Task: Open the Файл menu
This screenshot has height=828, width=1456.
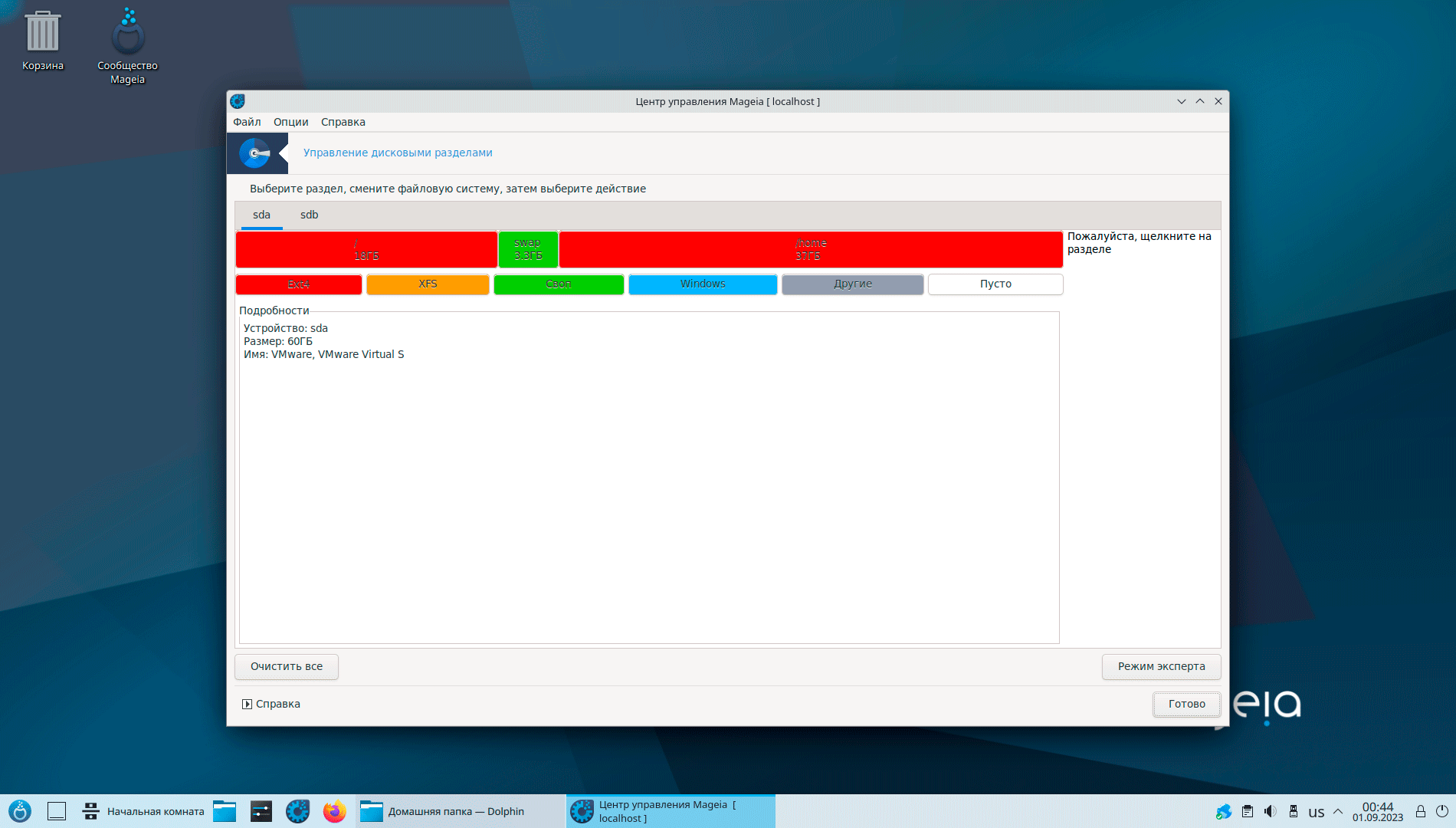Action: coord(247,122)
